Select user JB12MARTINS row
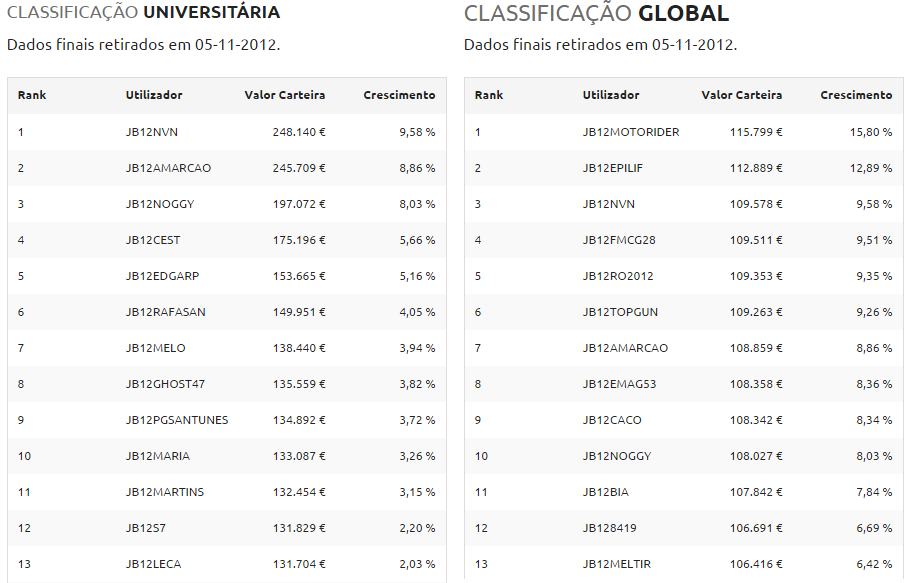Image resolution: width=911 pixels, height=583 pixels. click(165, 492)
